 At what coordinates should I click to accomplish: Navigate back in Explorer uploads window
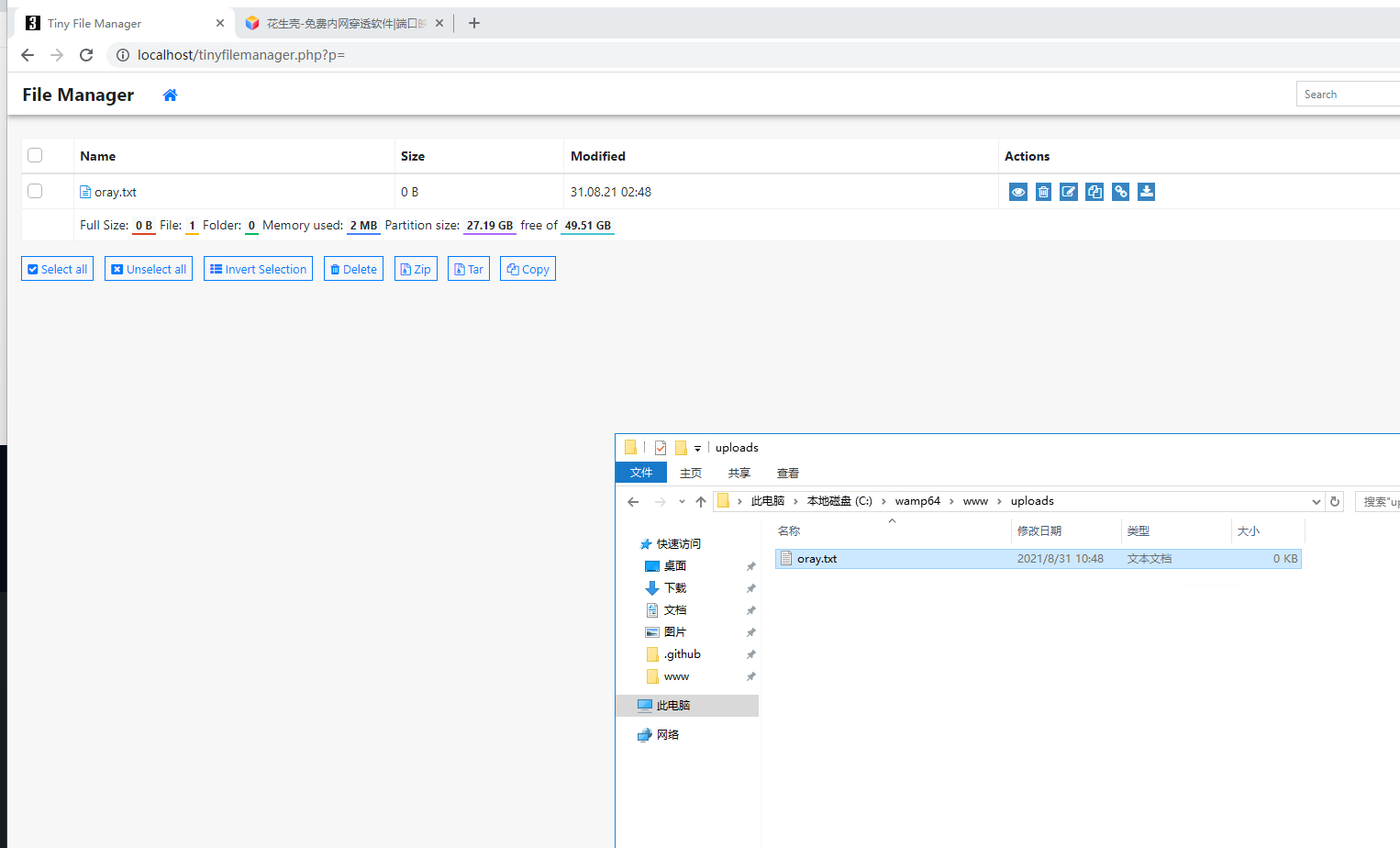coord(633,501)
